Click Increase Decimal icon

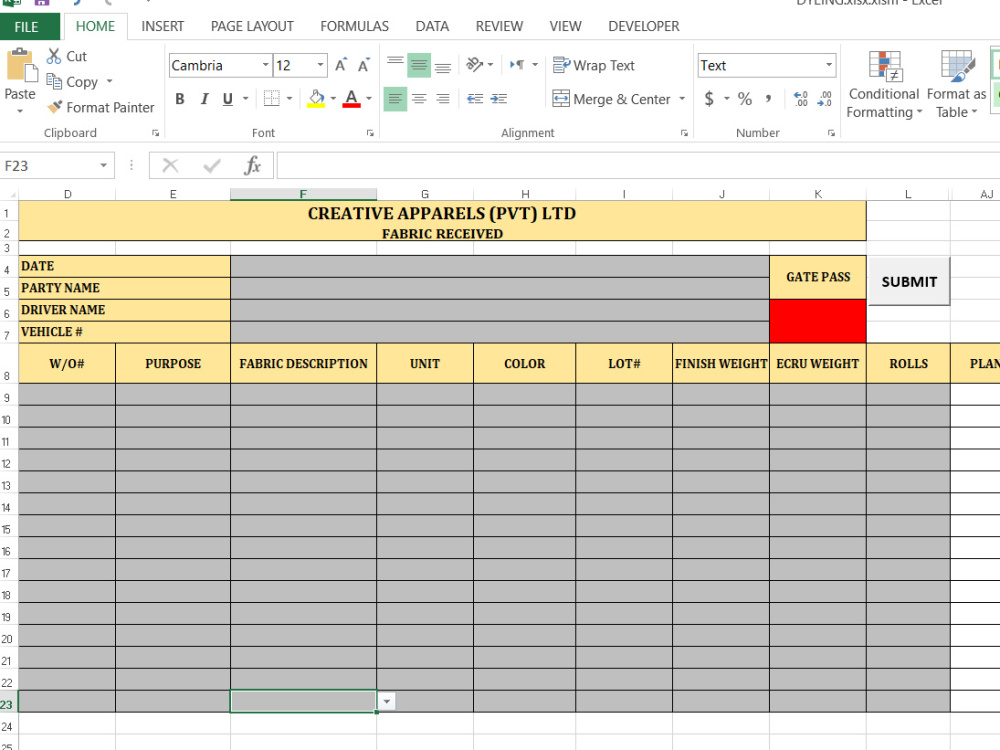point(800,99)
